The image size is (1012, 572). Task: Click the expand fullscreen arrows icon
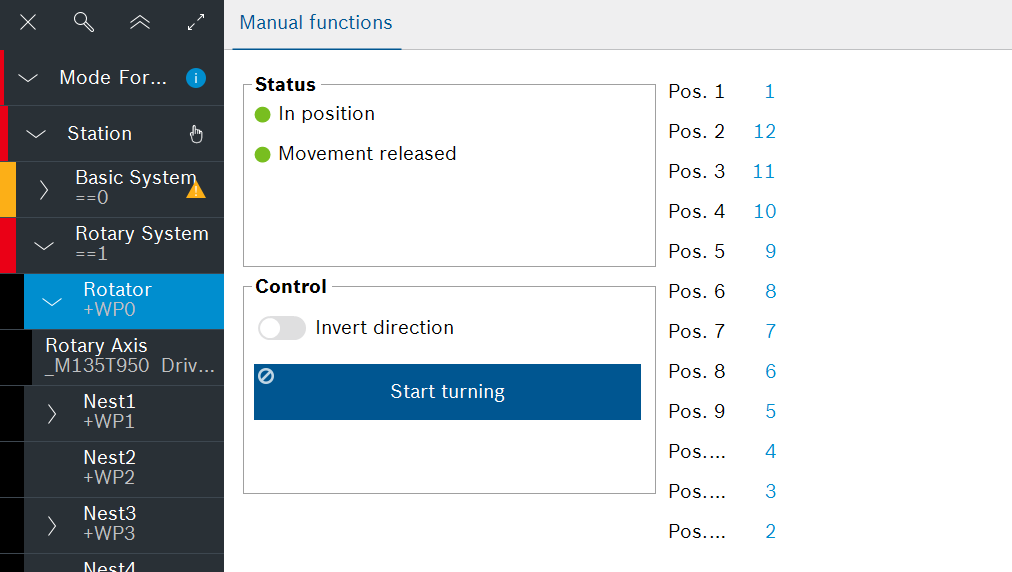pos(196,22)
